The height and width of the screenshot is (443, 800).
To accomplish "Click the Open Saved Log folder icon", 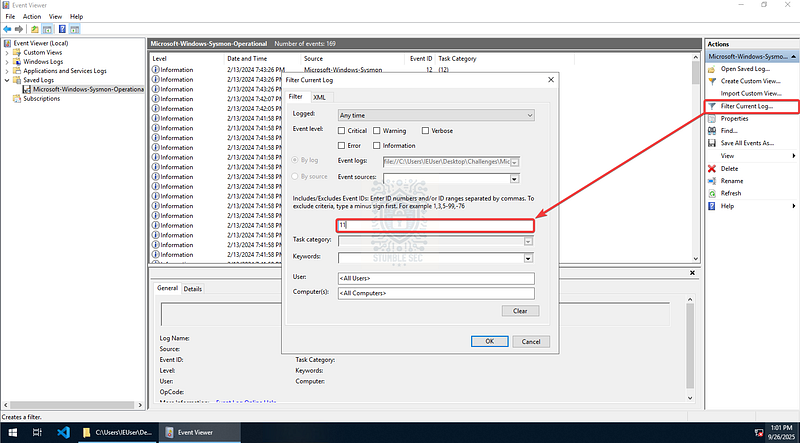I will [712, 68].
